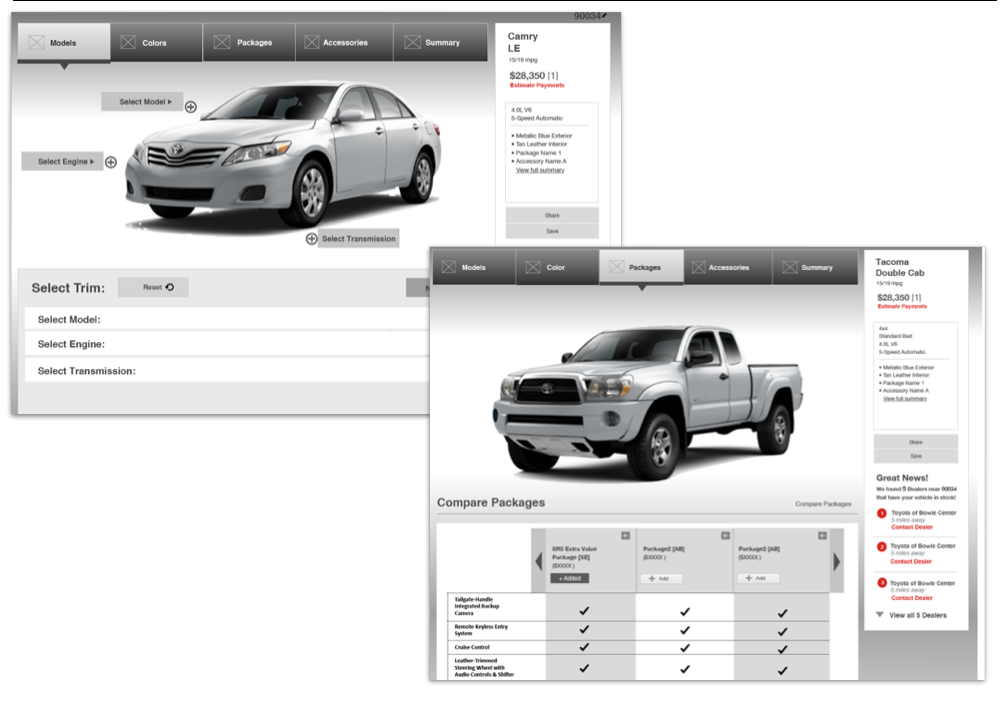Click dealer marker number 3
Image resolution: width=1004 pixels, height=702 pixels.
(x=882, y=583)
